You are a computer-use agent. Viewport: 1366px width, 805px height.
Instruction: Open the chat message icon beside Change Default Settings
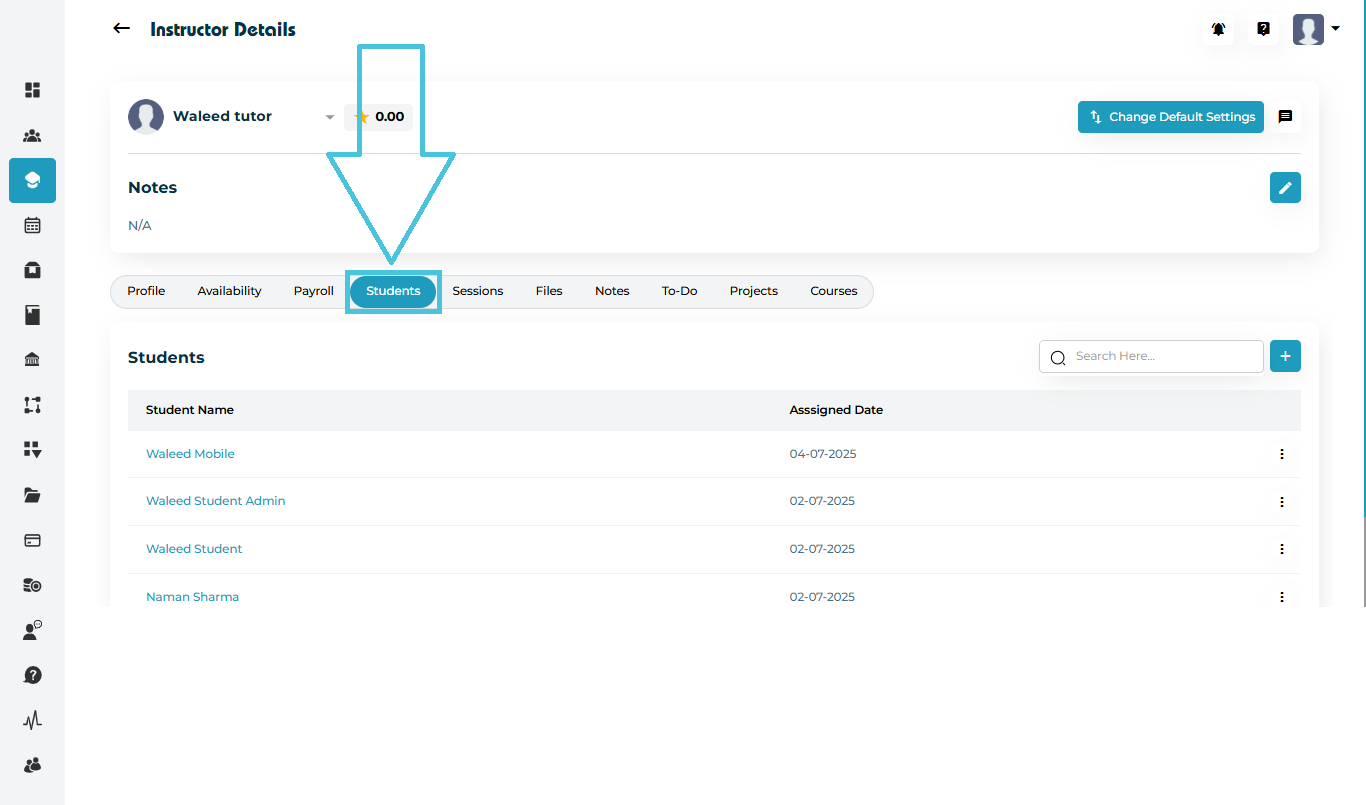point(1285,117)
